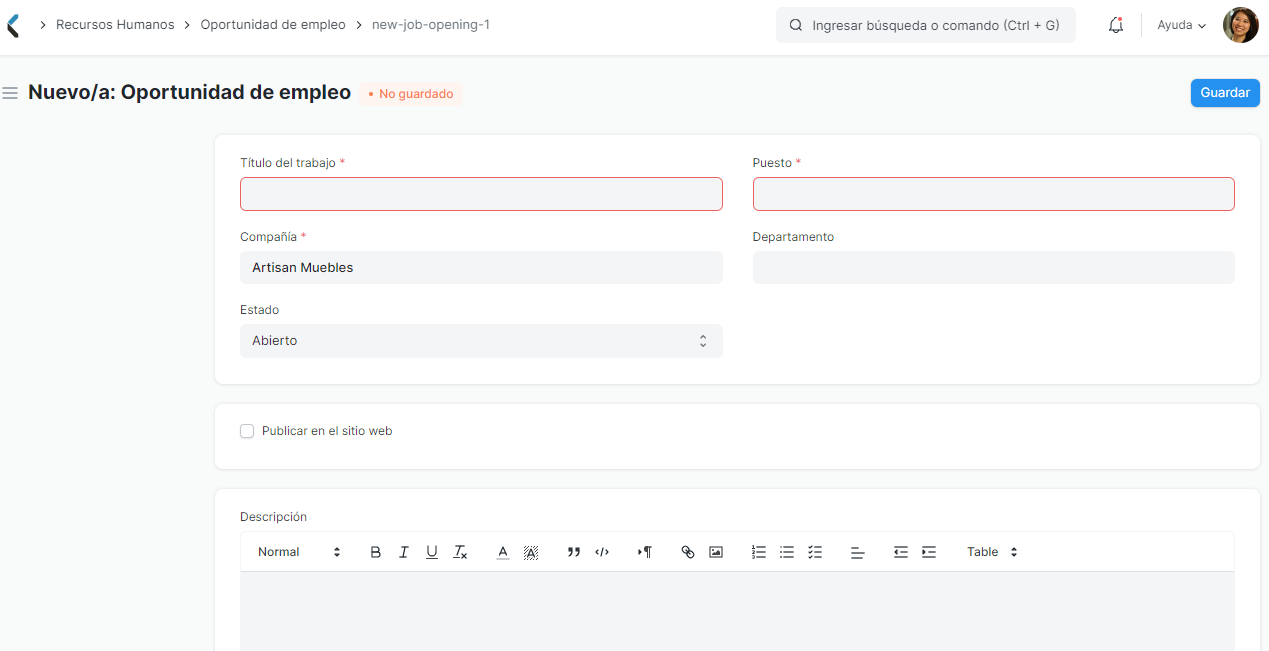Insert a blockquote in the editor
Screen dimensions: 1269x651
click(x=574, y=552)
